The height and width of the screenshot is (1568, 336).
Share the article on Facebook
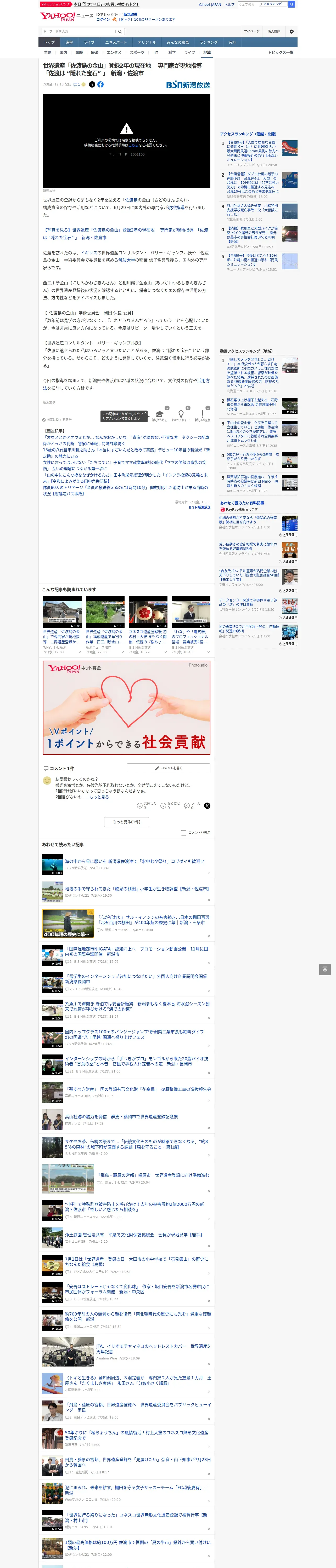[x=101, y=85]
